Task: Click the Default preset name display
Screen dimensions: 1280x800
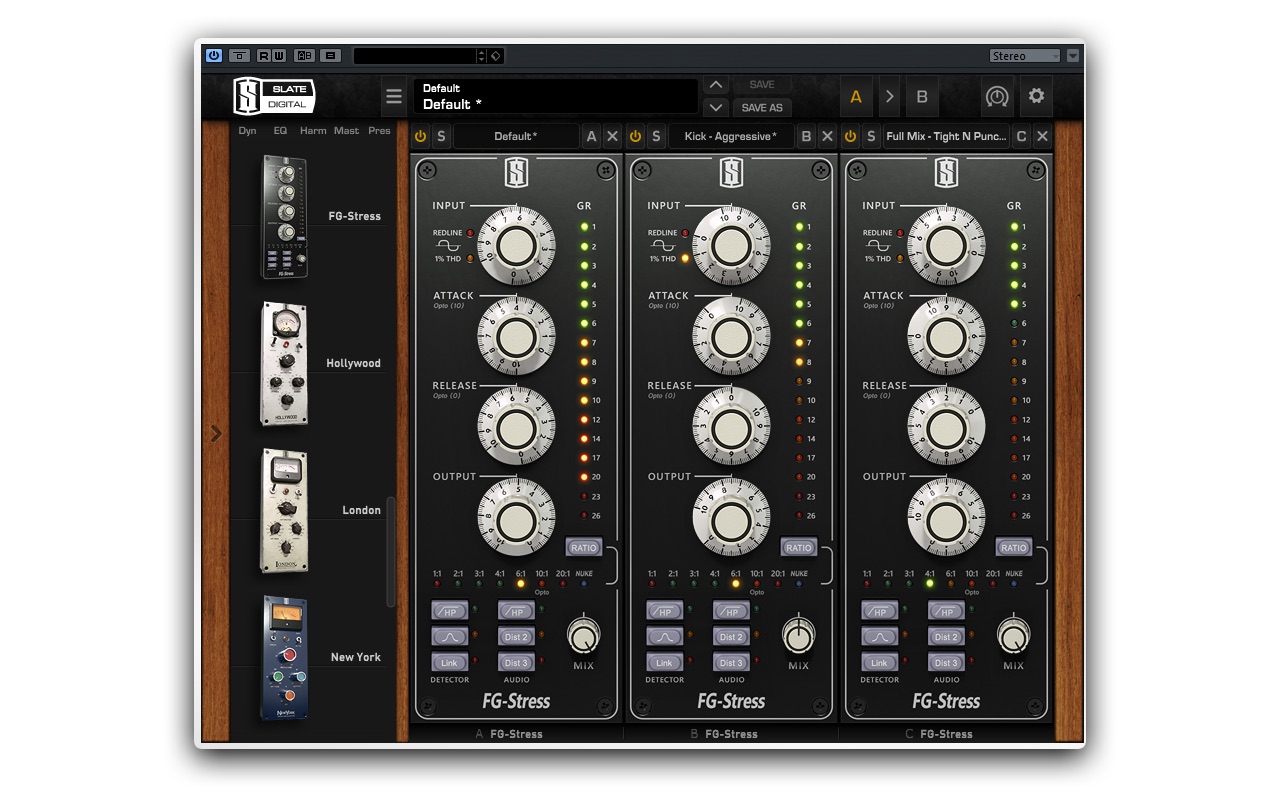Action: (x=556, y=96)
